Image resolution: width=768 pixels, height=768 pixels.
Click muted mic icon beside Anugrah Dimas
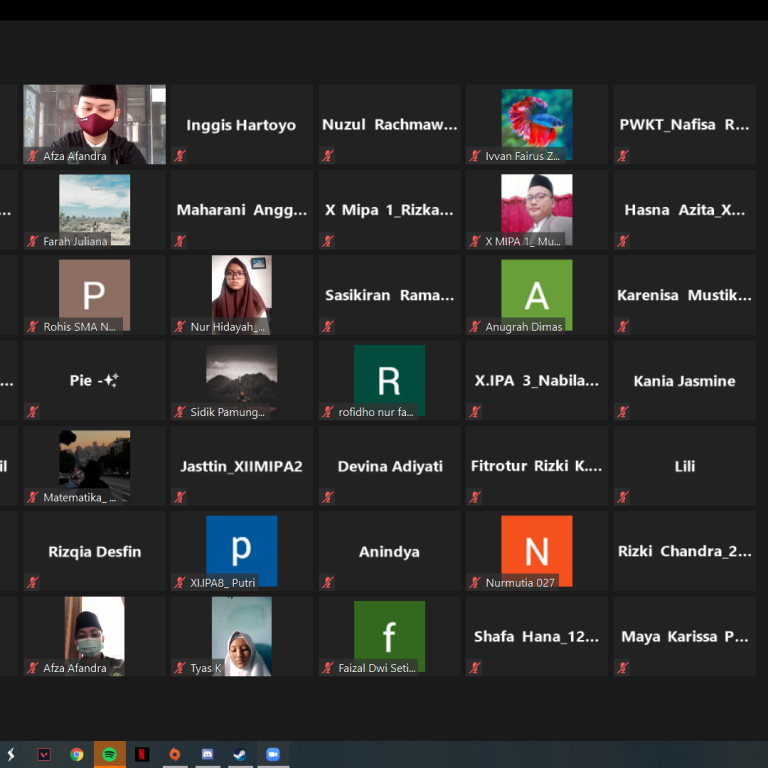click(475, 327)
